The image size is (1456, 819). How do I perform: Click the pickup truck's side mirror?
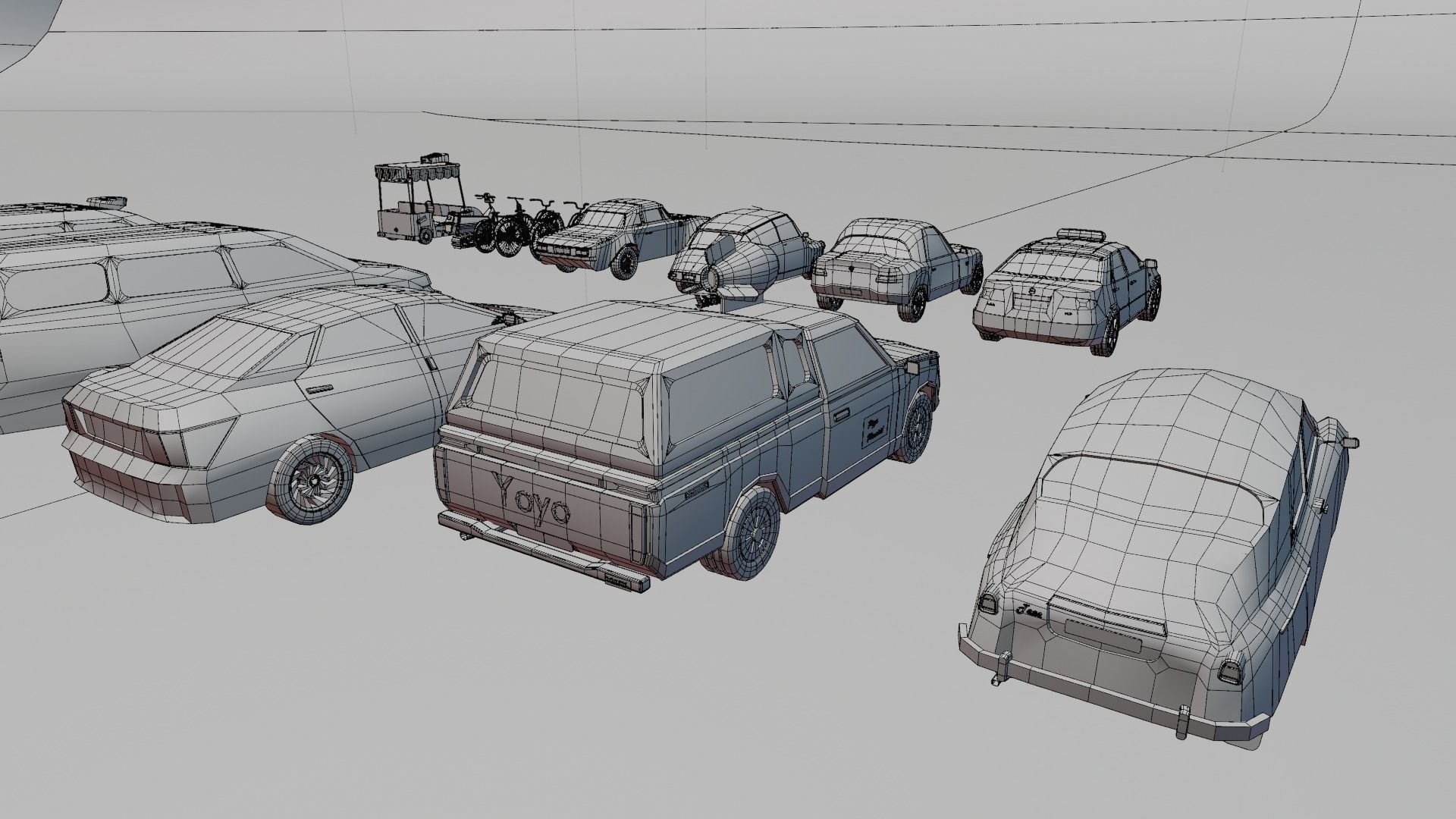pos(913,366)
